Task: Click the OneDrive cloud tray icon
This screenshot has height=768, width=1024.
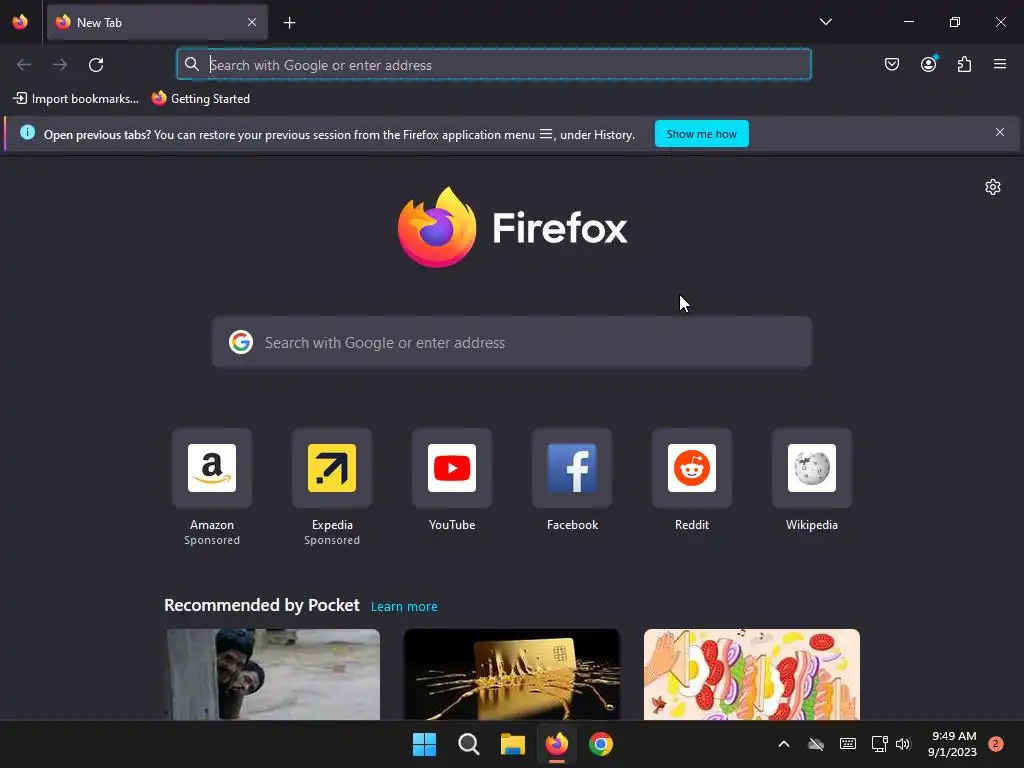Action: 816,744
